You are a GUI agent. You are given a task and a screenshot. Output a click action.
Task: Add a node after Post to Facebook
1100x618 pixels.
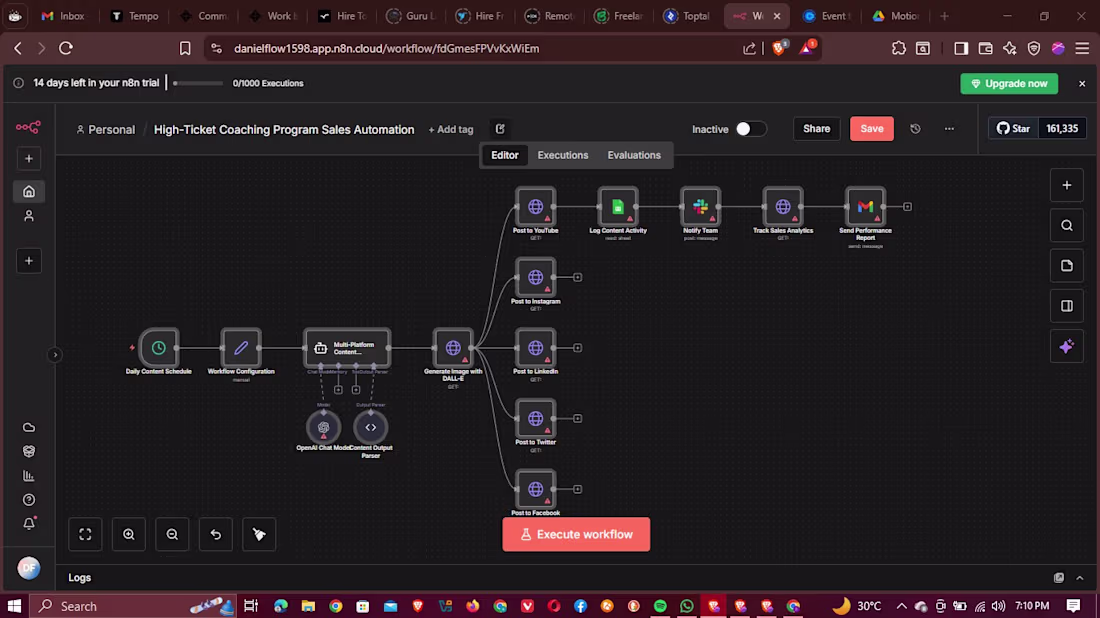(577, 490)
